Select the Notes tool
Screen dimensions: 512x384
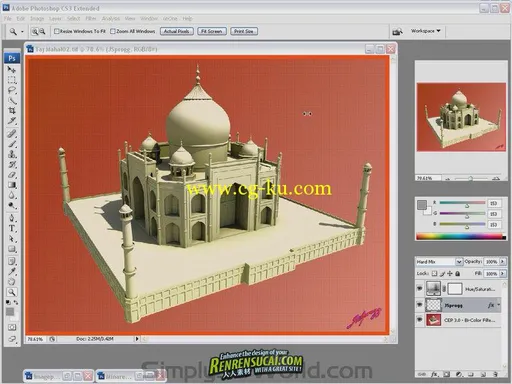click(12, 261)
